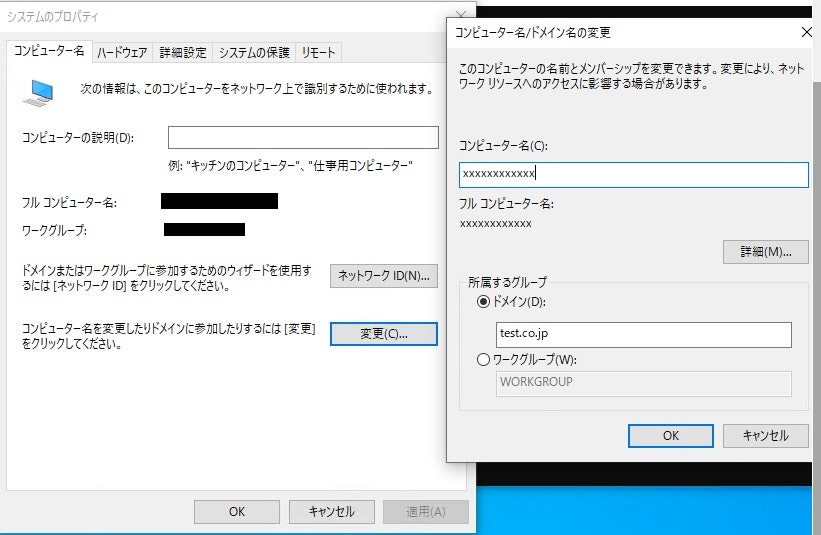Click the 変更(C)... button
The height and width of the screenshot is (535, 821).
click(384, 334)
